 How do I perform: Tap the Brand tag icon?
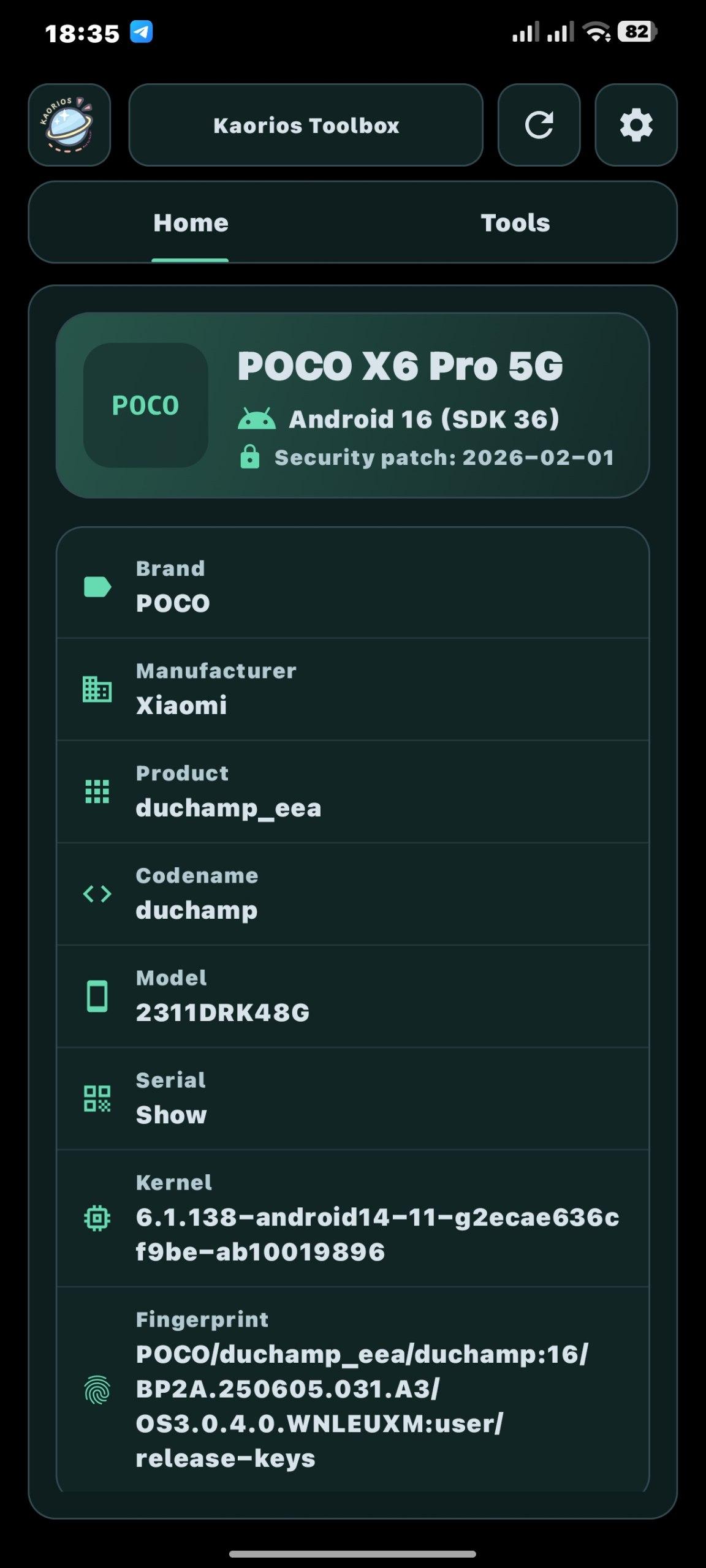point(97,586)
